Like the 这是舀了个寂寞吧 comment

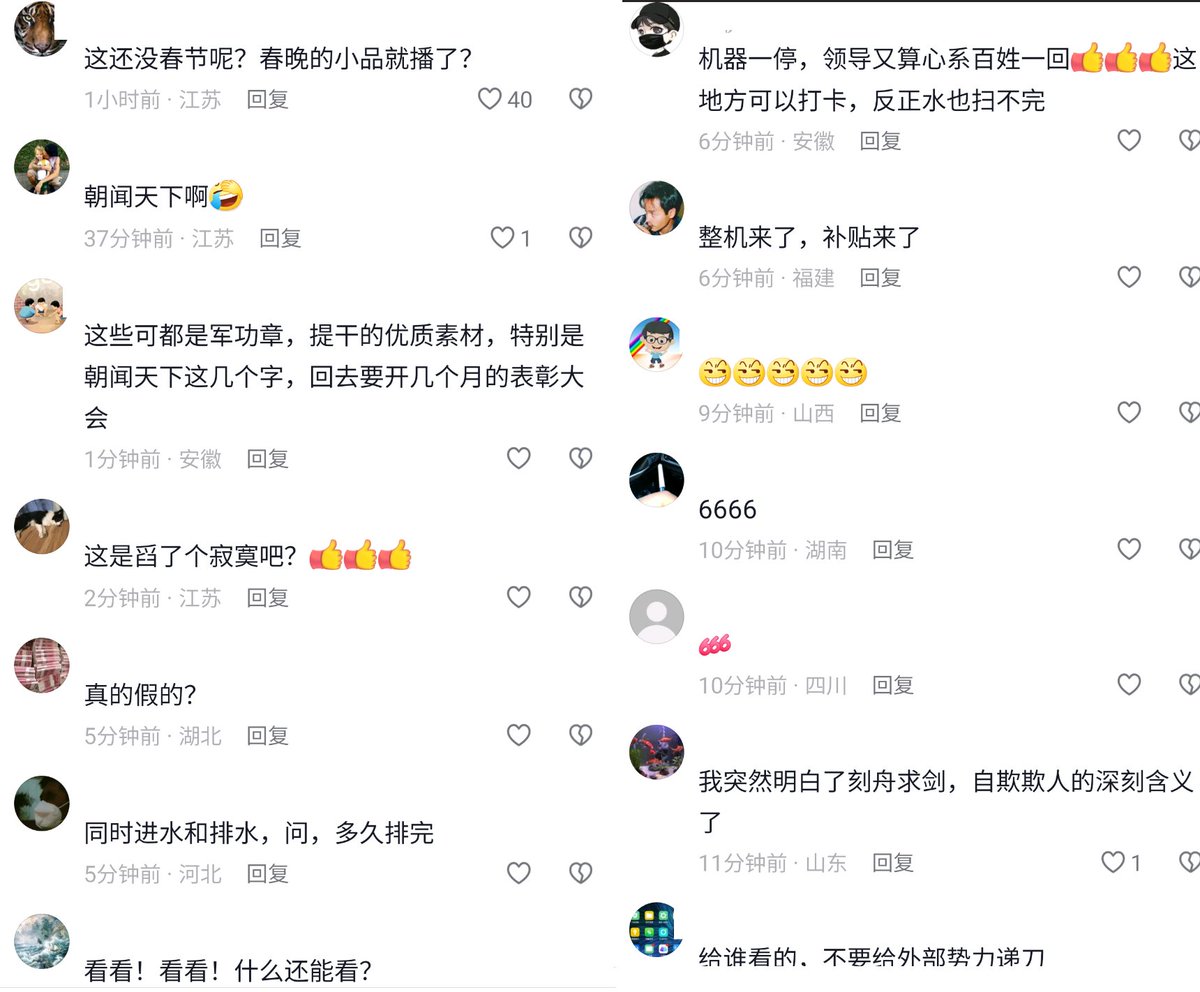tap(518, 597)
